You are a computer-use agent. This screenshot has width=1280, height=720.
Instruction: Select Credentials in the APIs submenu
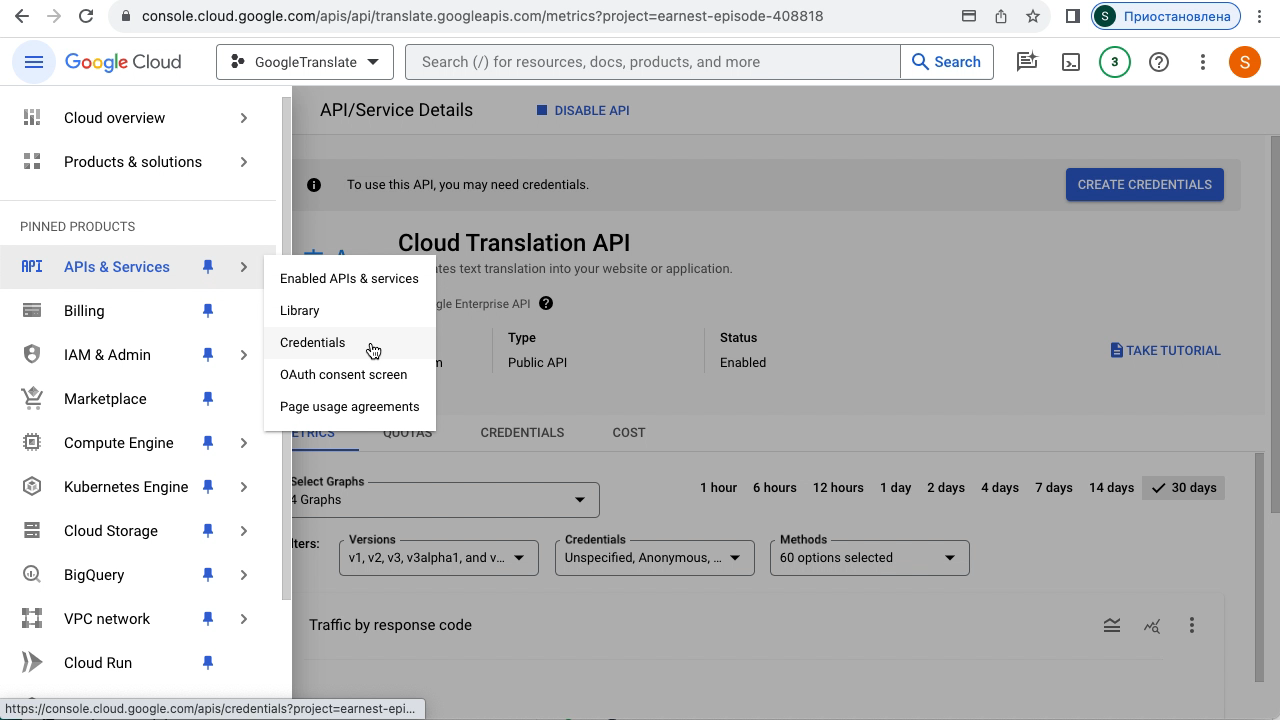tap(313, 343)
